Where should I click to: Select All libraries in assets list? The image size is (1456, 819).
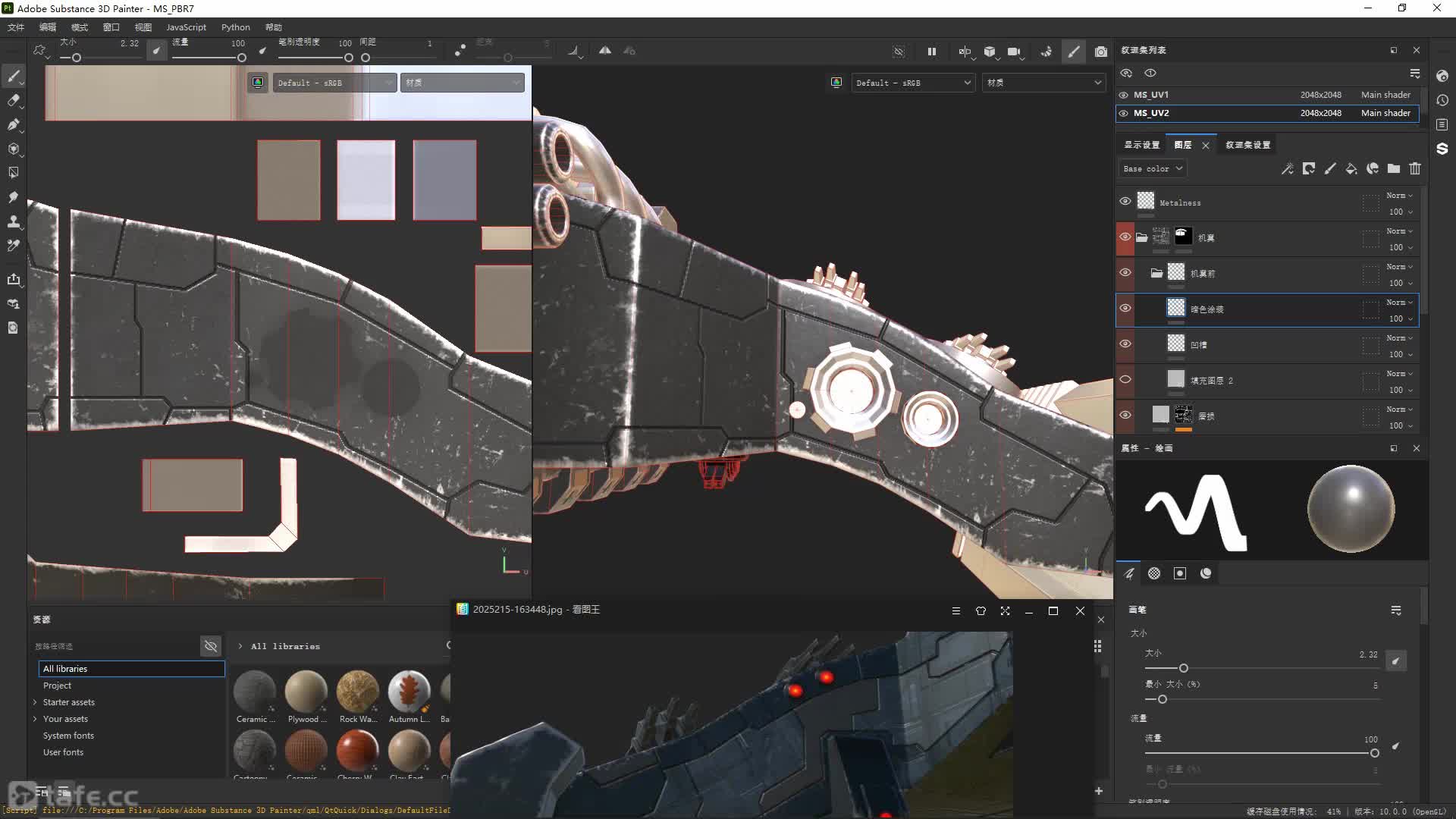pyautogui.click(x=131, y=669)
